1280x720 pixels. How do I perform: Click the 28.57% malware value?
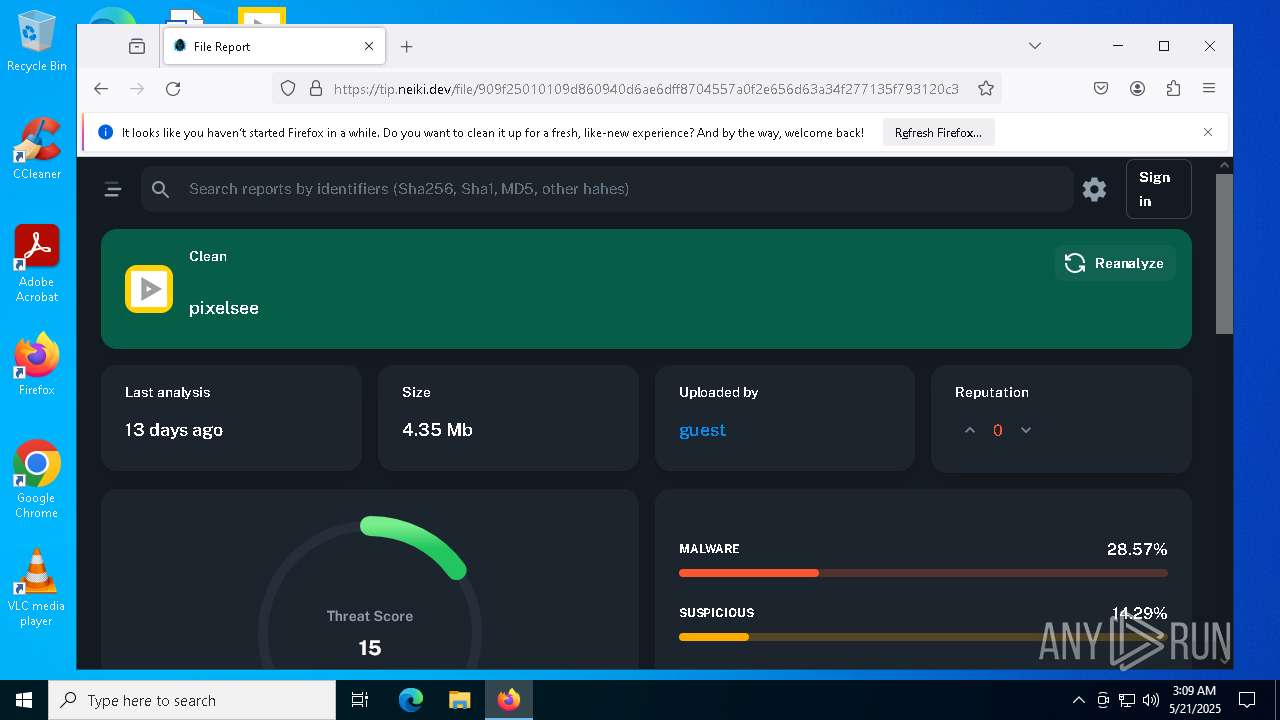click(x=1137, y=549)
